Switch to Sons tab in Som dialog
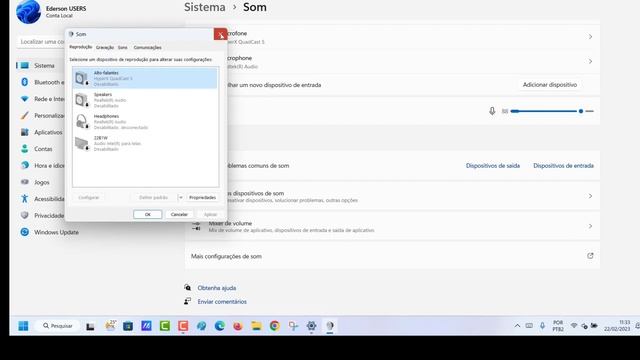Screen dimensions: 640x360 click(122, 47)
